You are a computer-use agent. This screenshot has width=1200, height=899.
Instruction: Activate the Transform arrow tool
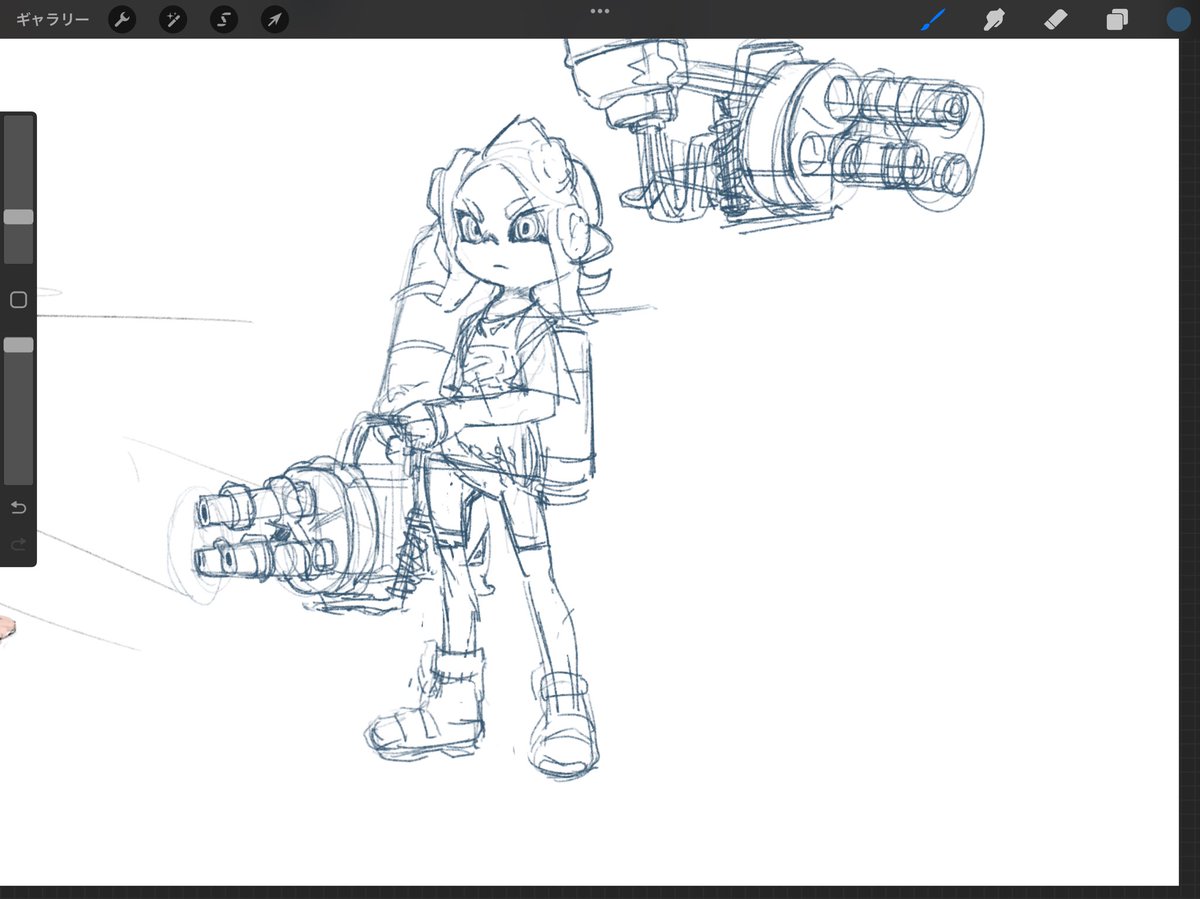click(275, 19)
